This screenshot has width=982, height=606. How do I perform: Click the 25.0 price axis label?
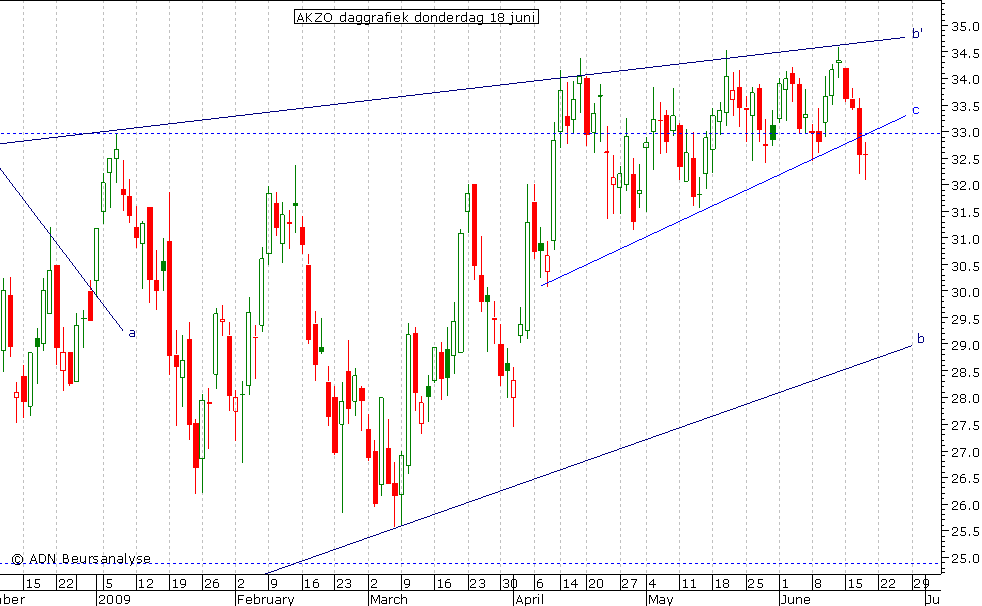coord(965,558)
